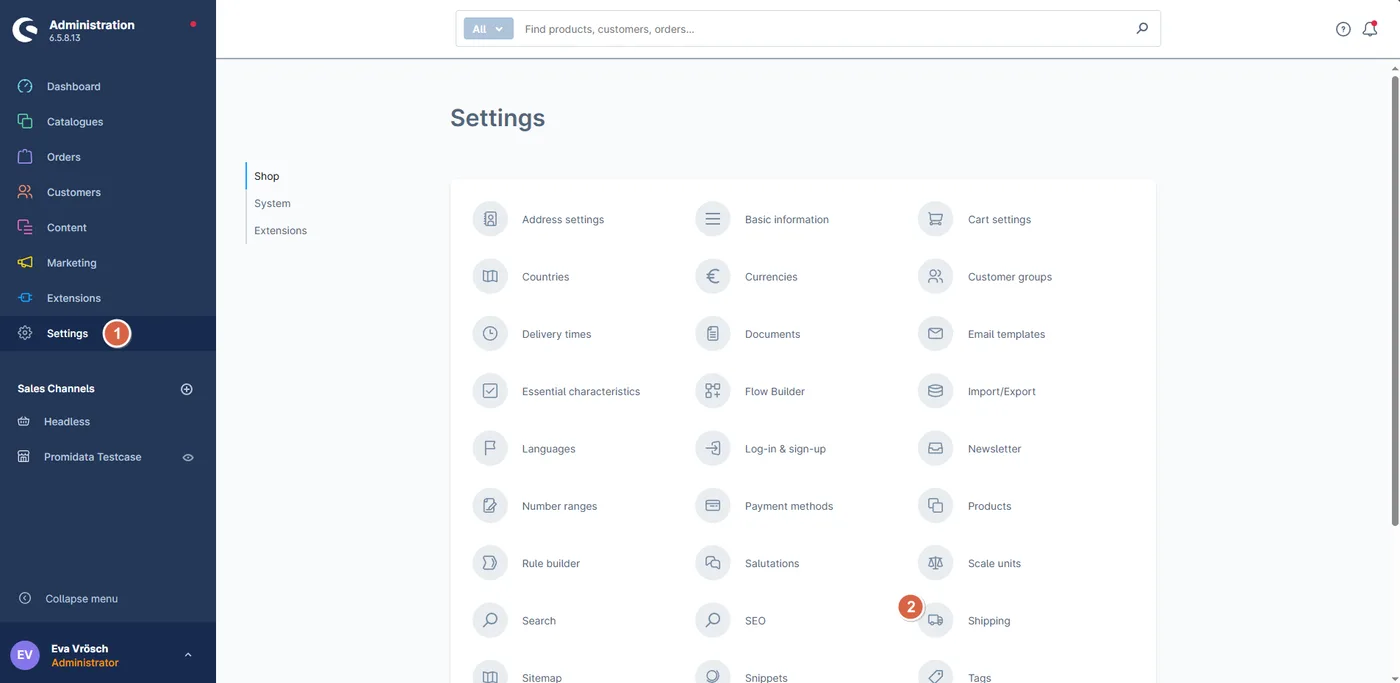Switch to the Extensions settings tab
The height and width of the screenshot is (683, 1400).
(280, 230)
